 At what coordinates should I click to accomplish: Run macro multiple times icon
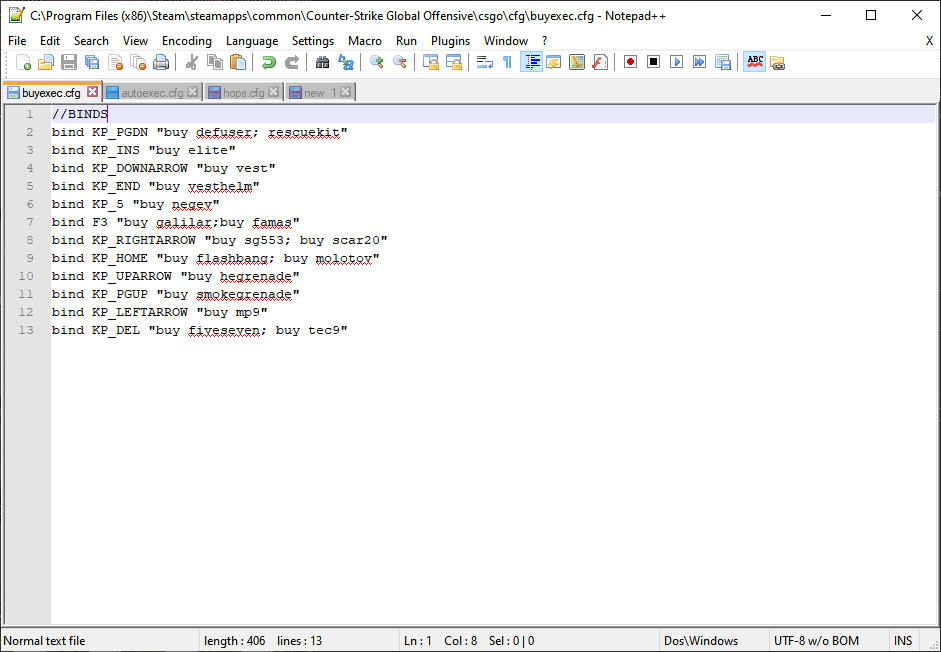point(699,62)
